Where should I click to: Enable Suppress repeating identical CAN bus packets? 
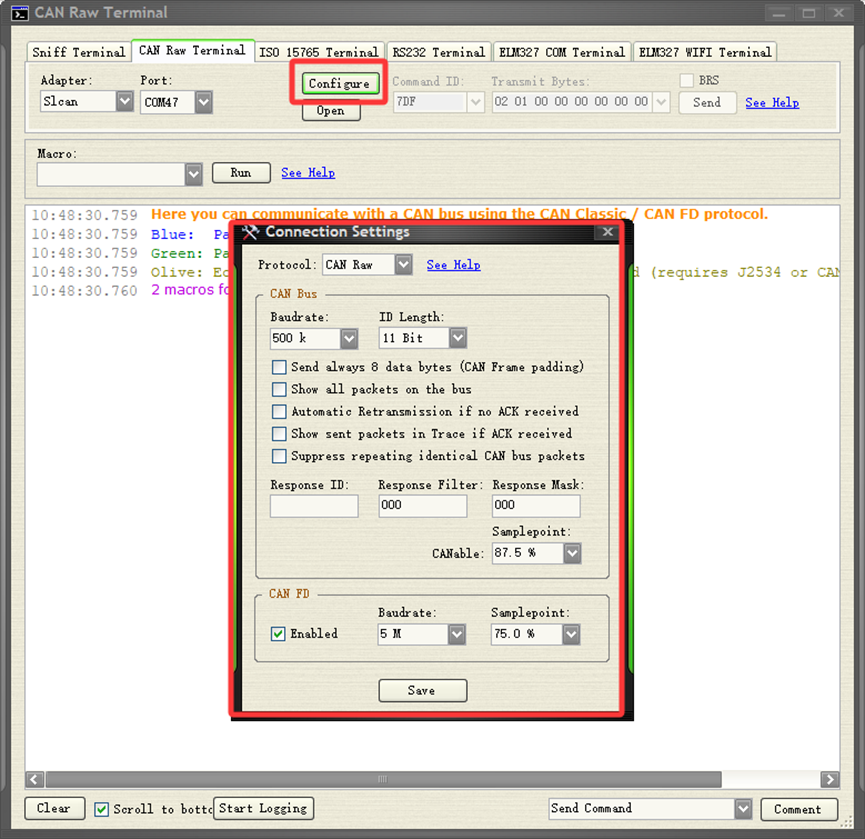click(279, 456)
